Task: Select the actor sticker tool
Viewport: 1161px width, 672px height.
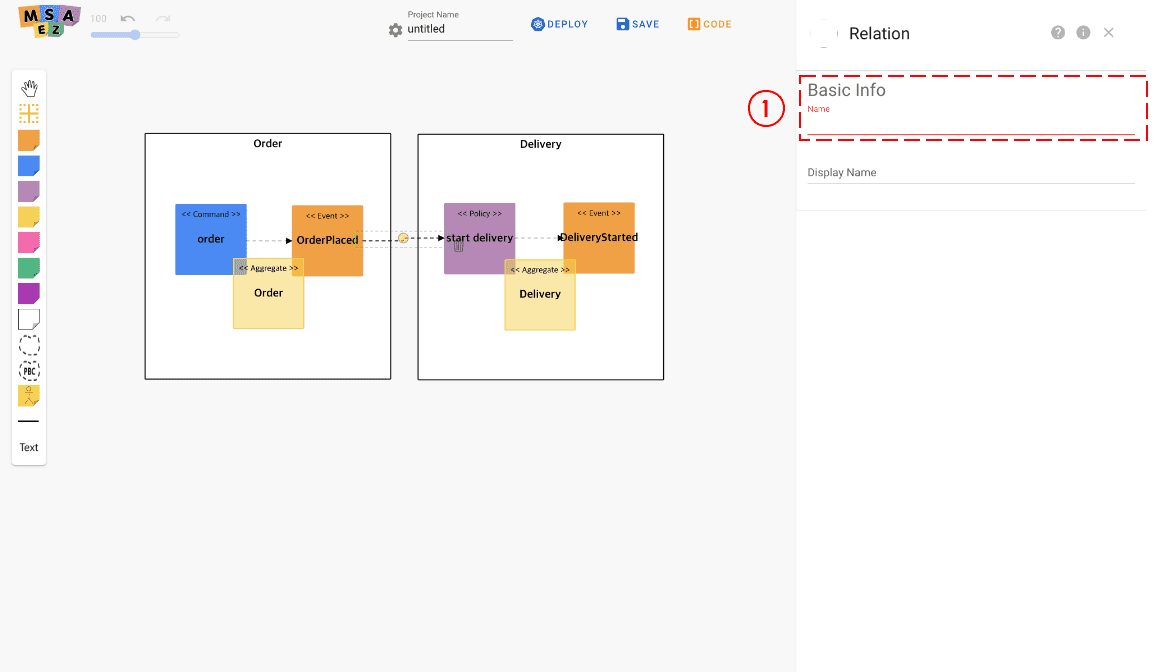Action: click(x=29, y=396)
